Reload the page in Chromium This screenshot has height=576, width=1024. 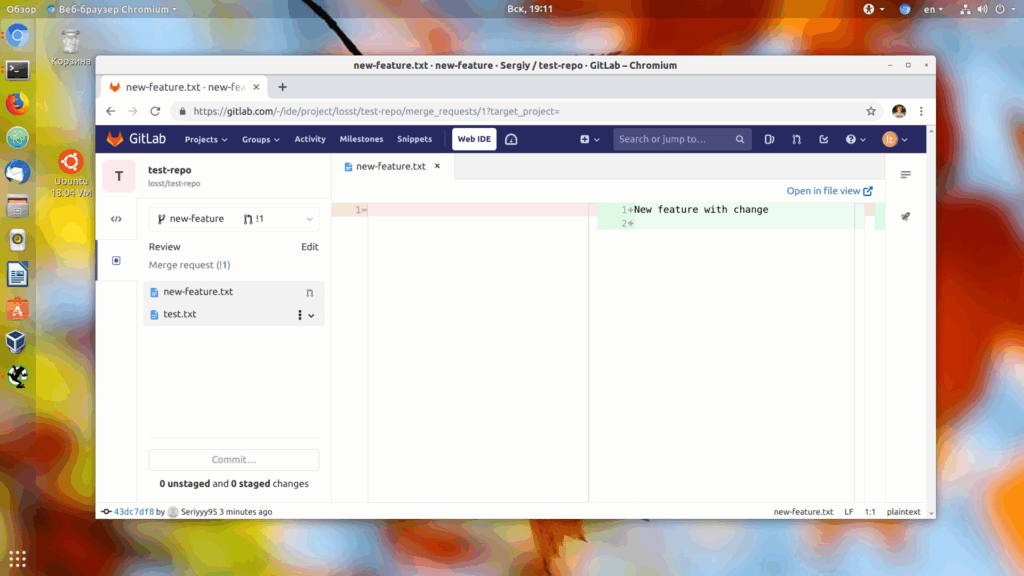155,111
